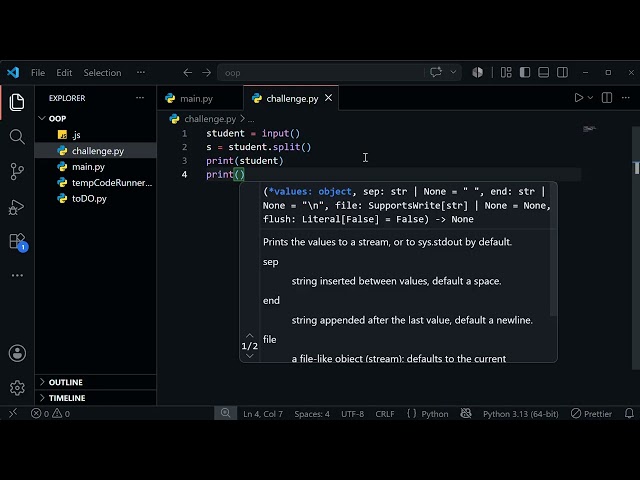Click the Copilot status icon in title bar
Screen dimensions: 640x480
(x=478, y=73)
